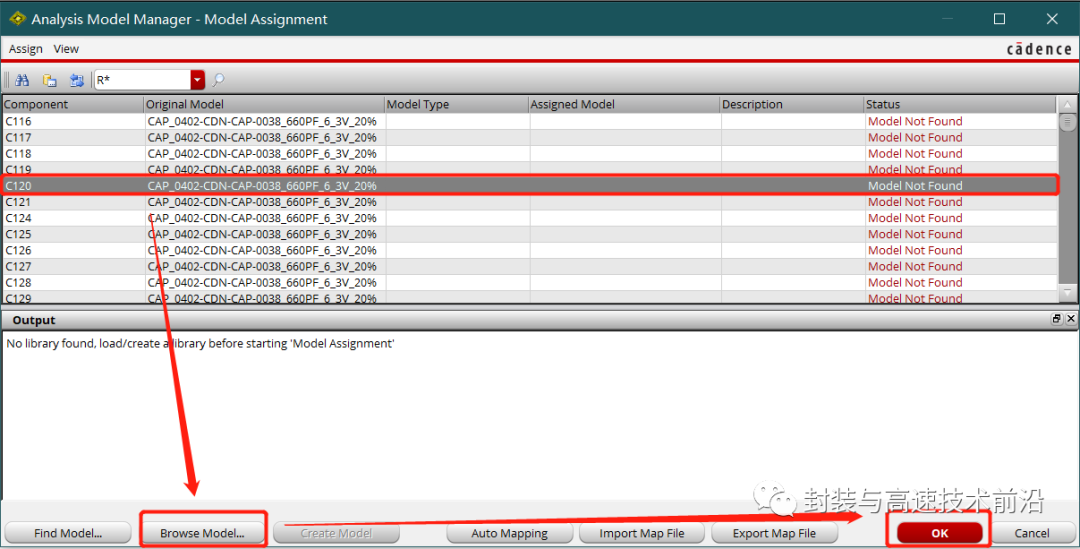1080x549 pixels.
Task: Maximize the Model Assignment window
Action: click(x=999, y=19)
